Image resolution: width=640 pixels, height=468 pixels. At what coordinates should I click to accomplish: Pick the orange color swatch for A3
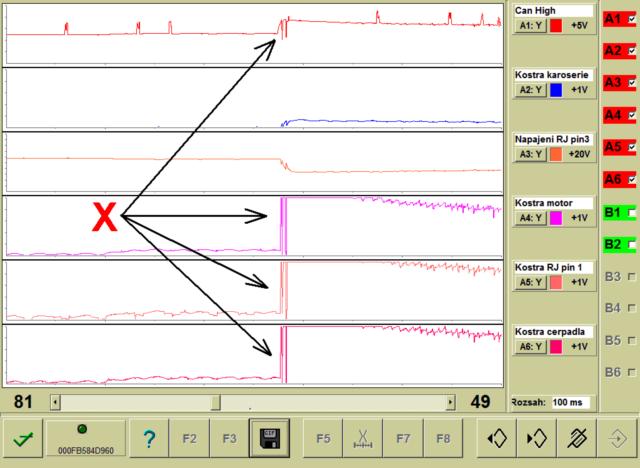point(556,154)
